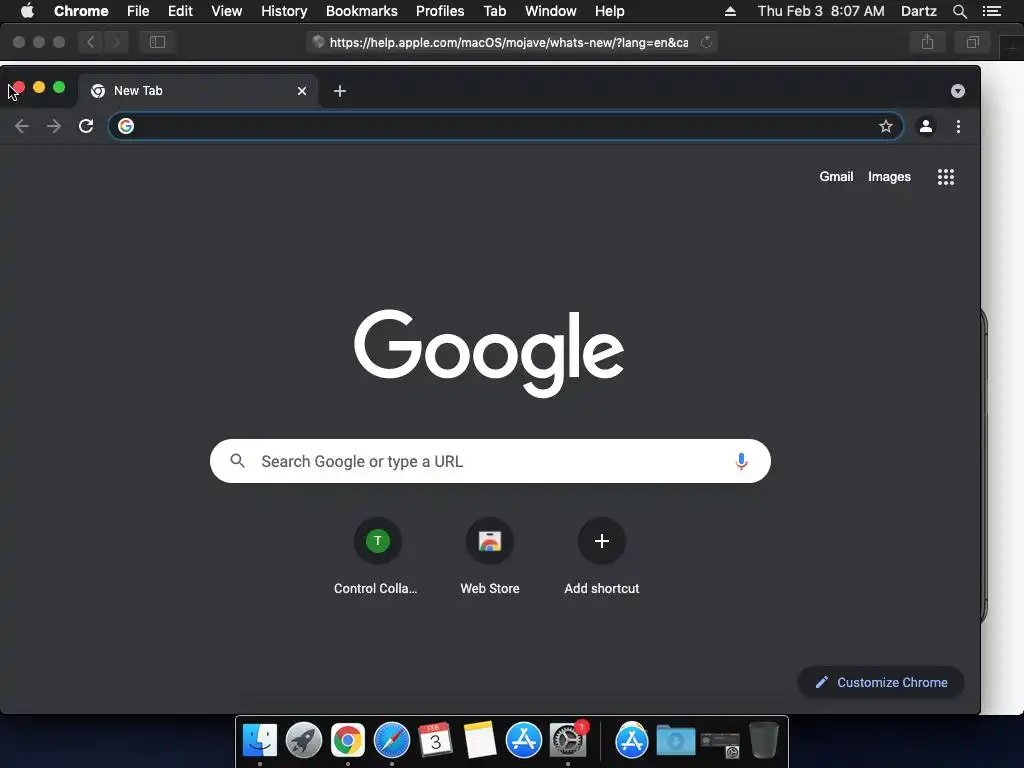The image size is (1024, 768).
Task: Open Calendar from the Dock
Action: pyautogui.click(x=436, y=740)
